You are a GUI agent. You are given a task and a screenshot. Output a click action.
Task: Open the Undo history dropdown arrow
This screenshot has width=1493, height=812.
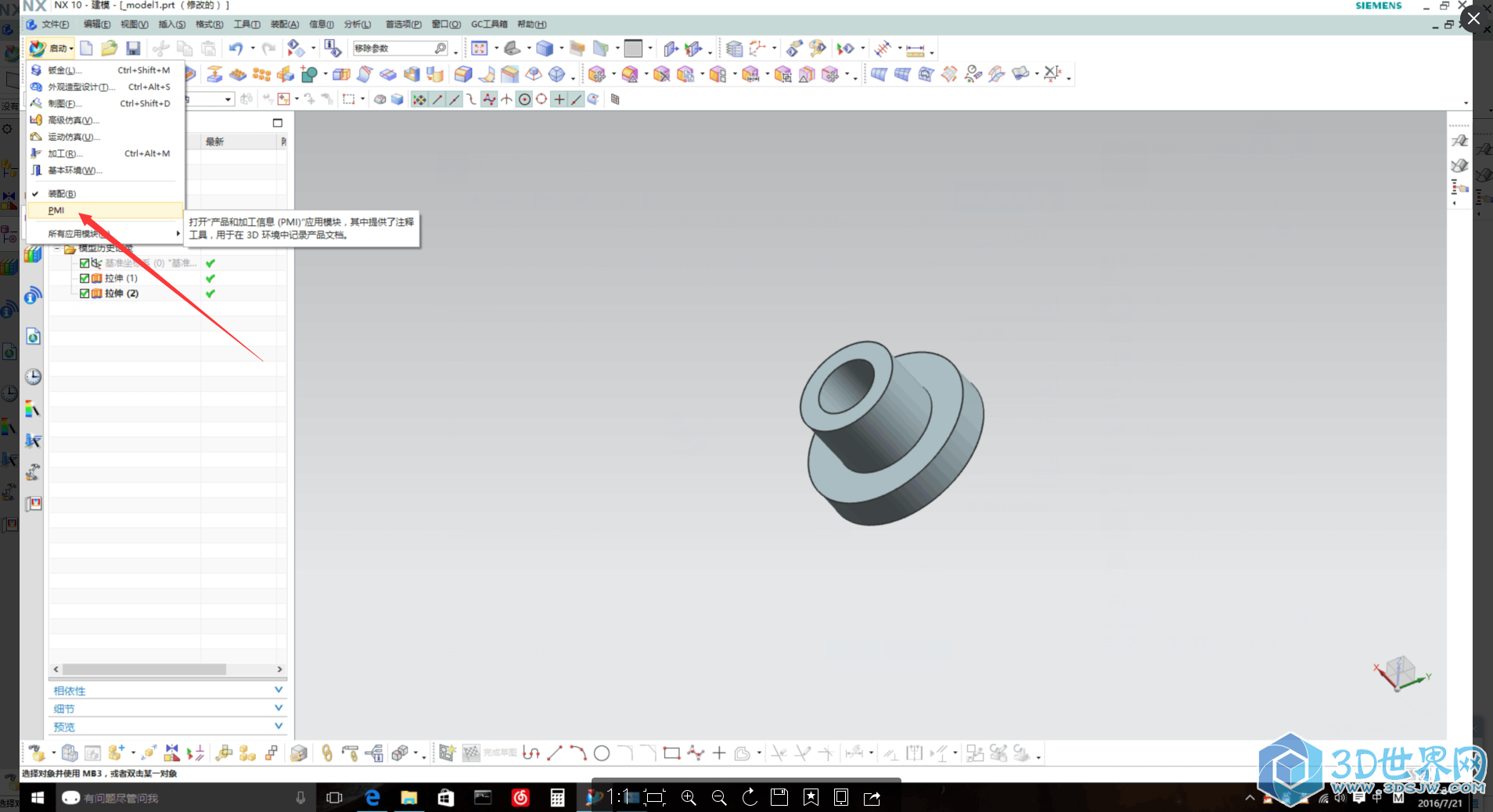(252, 49)
